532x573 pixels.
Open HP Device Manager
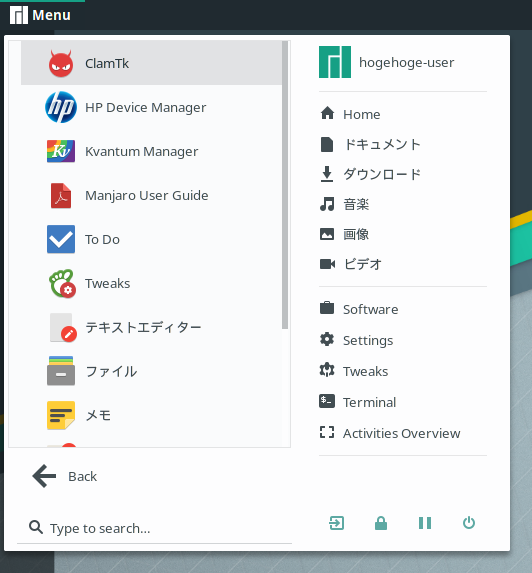coord(151,107)
